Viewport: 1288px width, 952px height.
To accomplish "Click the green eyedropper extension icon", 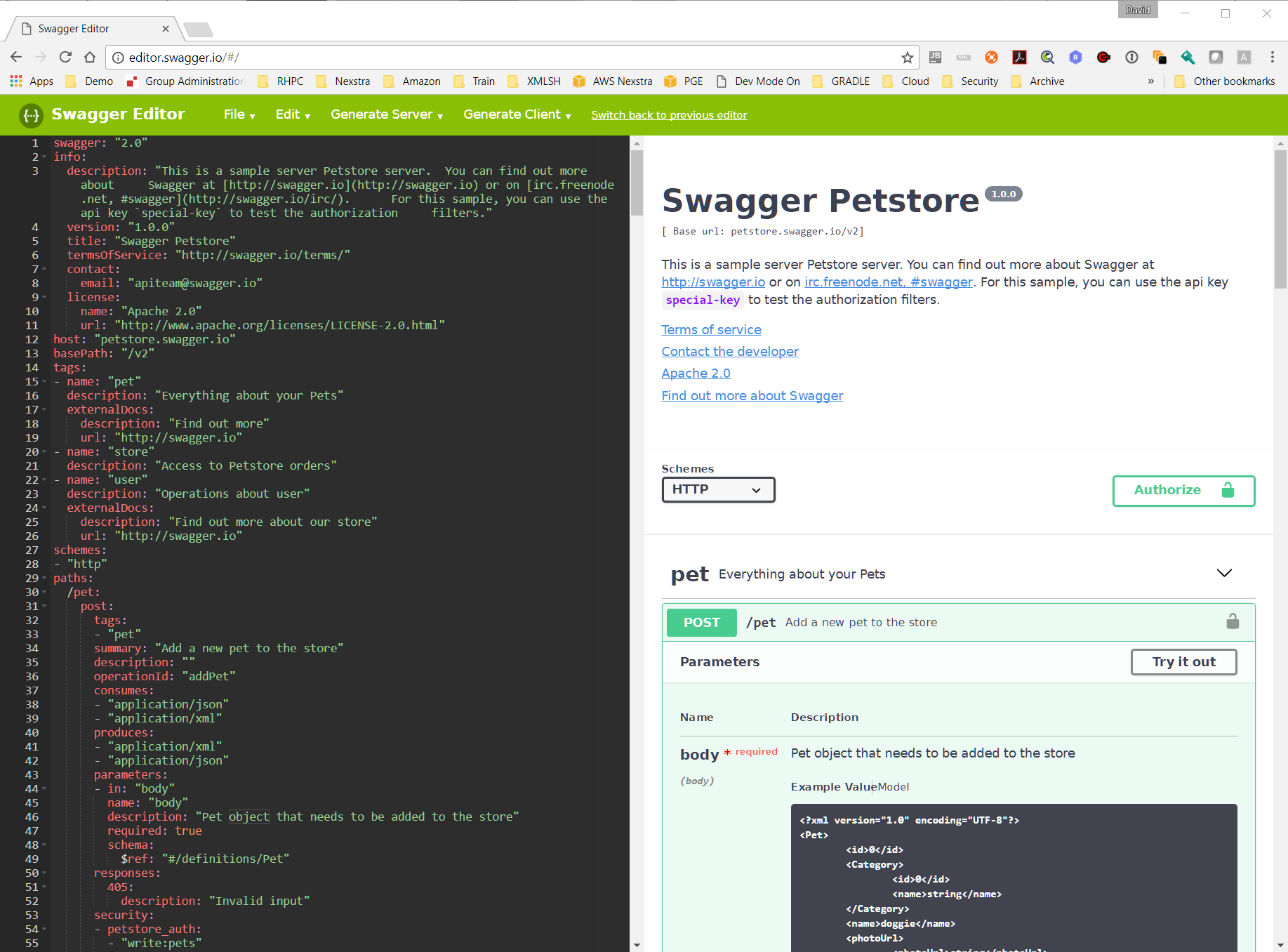I will [x=1188, y=57].
